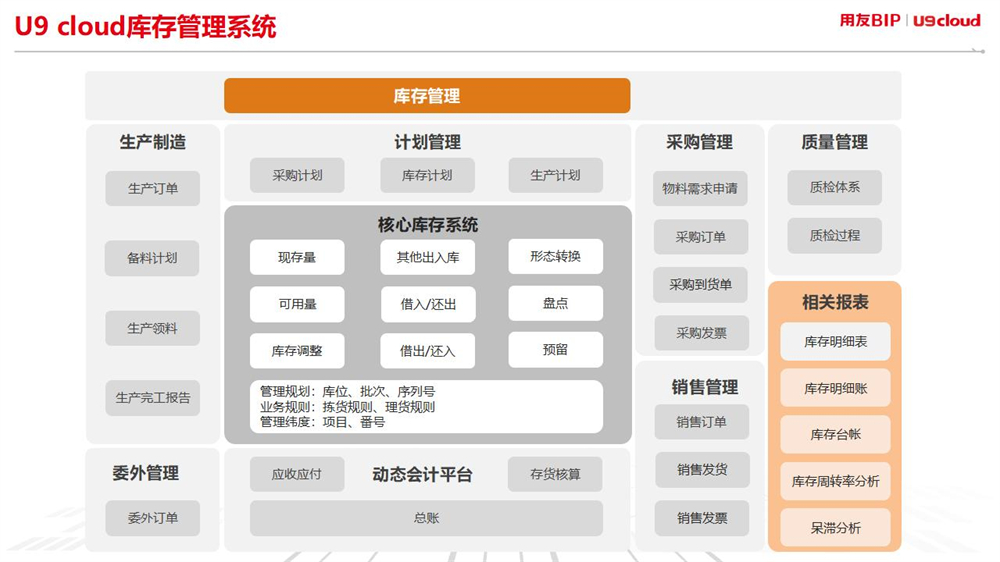Image resolution: width=1000 pixels, height=562 pixels.
Task: Open the 盘点 tile
Action: coord(555,303)
